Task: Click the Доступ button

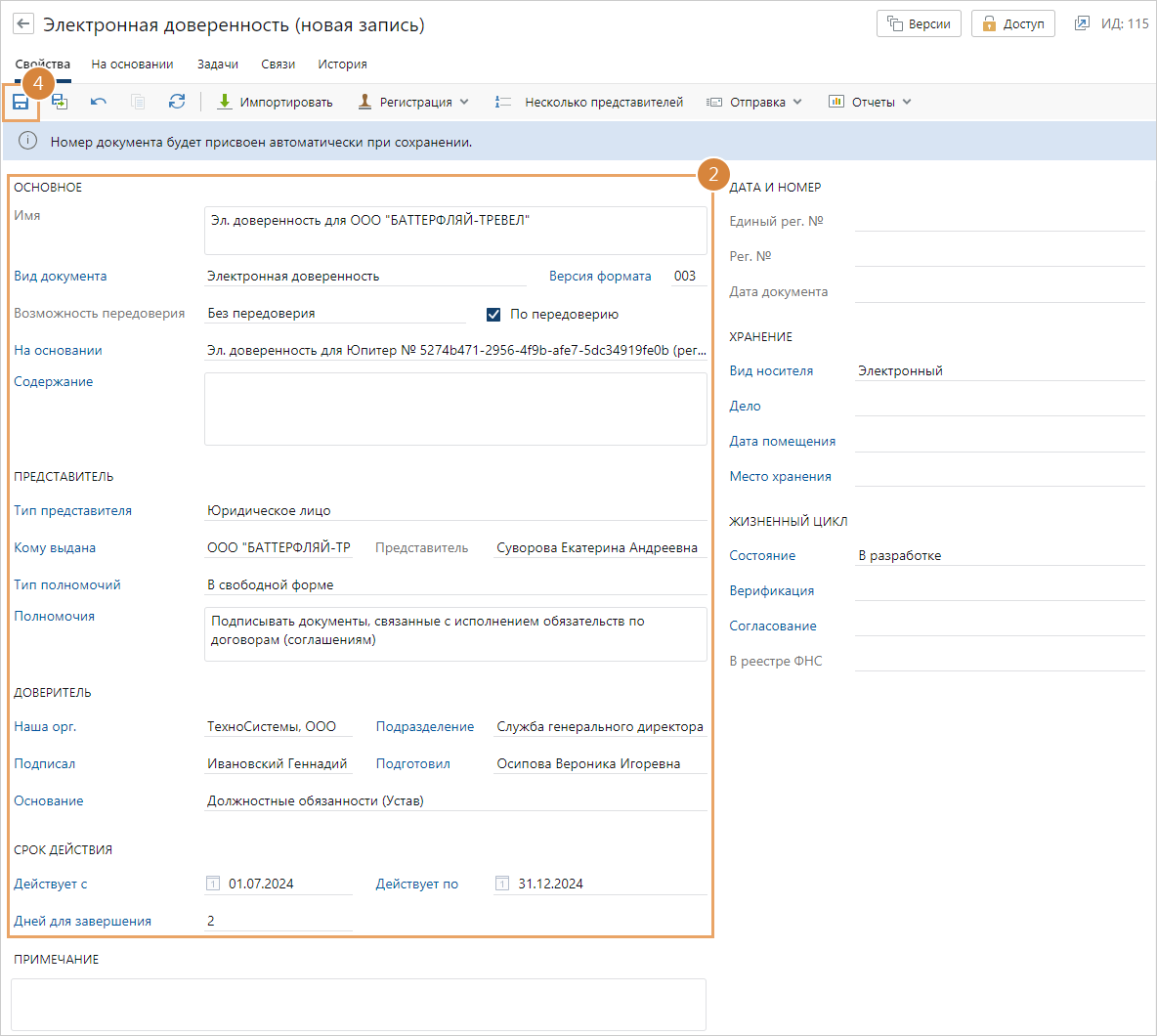Action: [x=1012, y=23]
